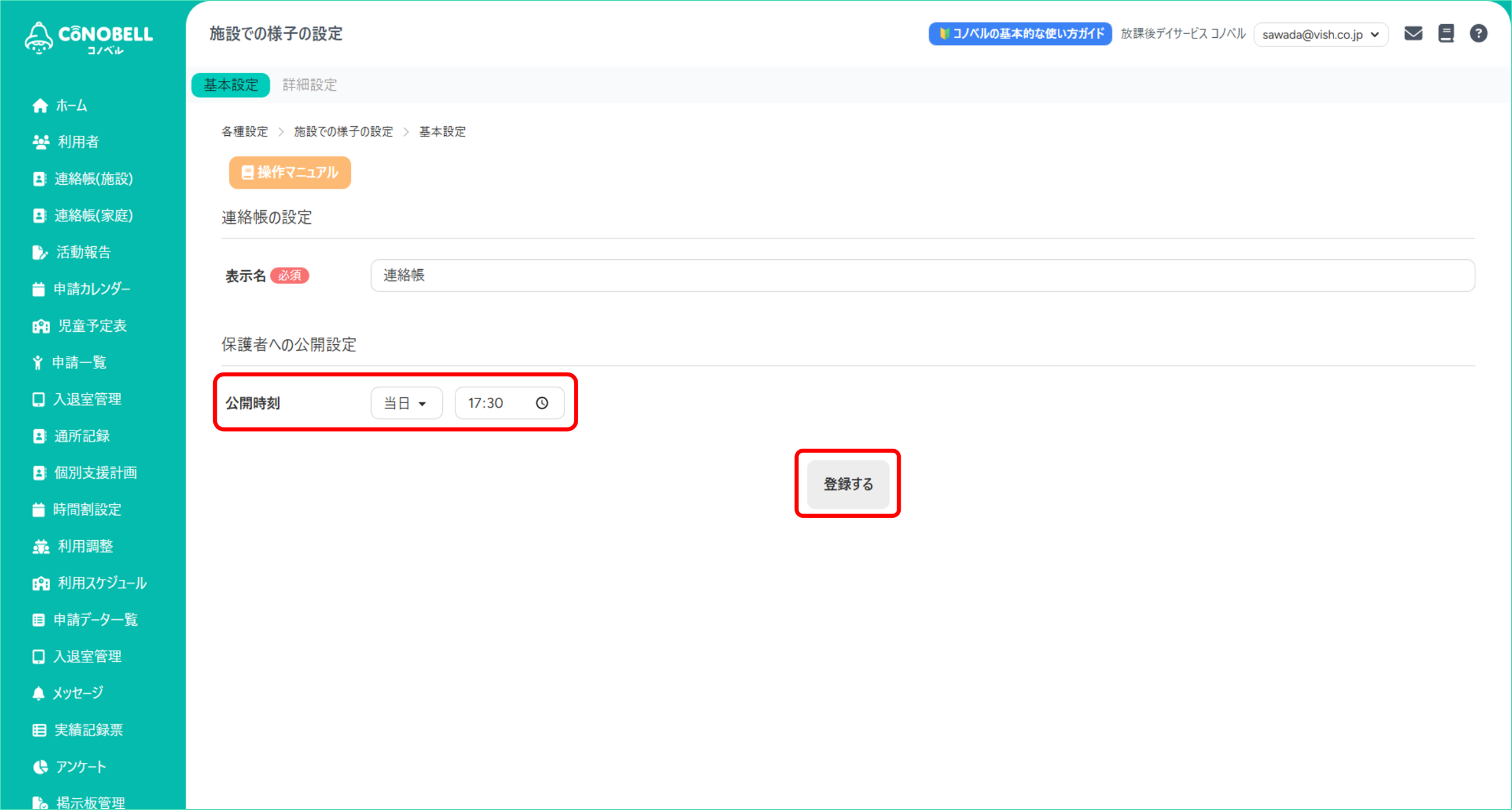The width and height of the screenshot is (1512, 810).
Task: Open コノベルの基本的な使い方ガイド link
Action: pyautogui.click(x=1020, y=34)
